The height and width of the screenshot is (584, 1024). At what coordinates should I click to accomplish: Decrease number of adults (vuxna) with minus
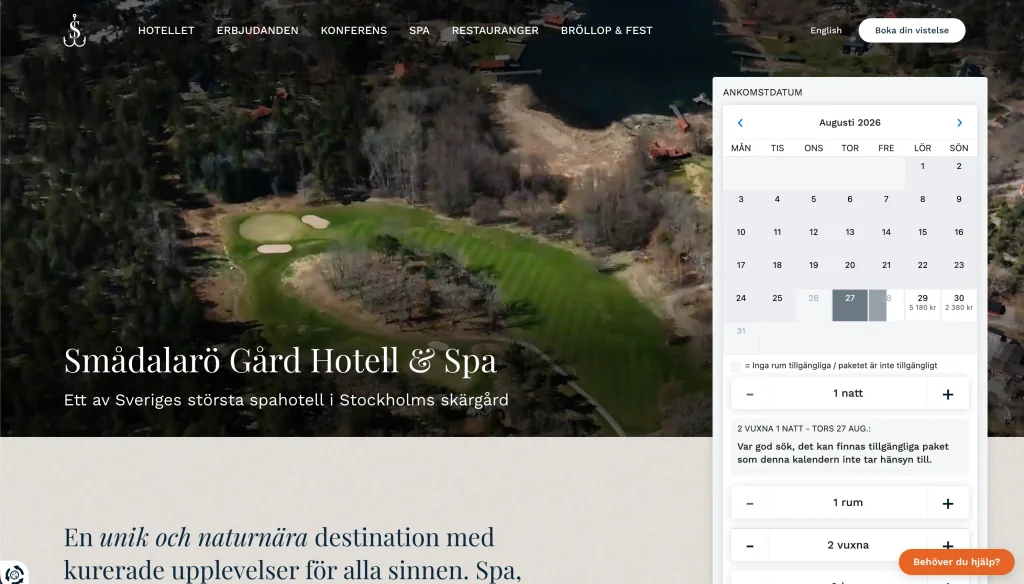[750, 545]
